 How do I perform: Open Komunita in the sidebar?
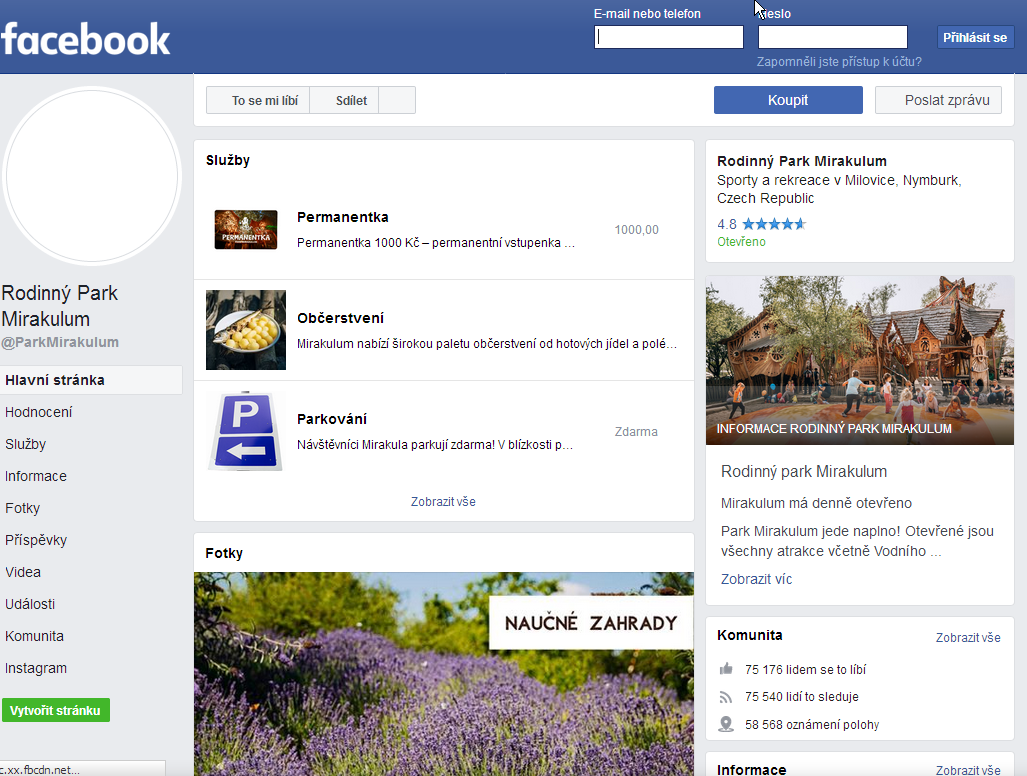pos(35,637)
